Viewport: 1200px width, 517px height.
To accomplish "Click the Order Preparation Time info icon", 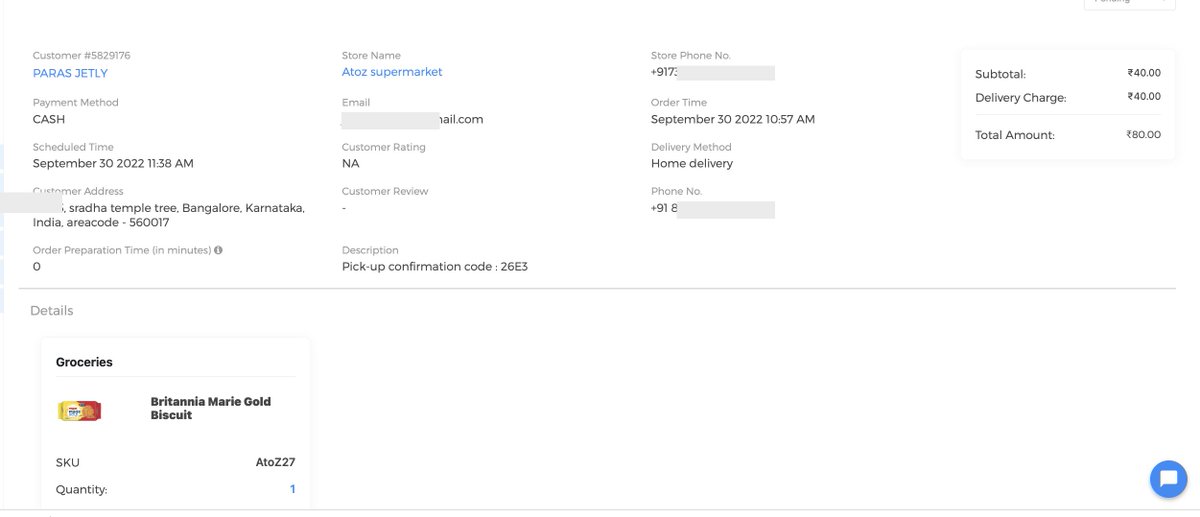I will tap(218, 250).
